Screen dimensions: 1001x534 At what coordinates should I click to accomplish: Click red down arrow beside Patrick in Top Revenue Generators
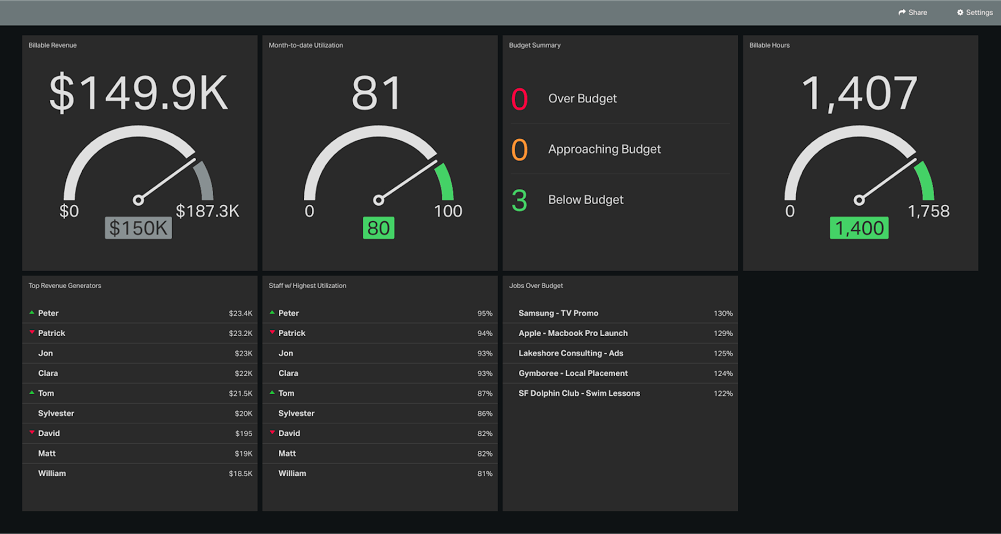[x=32, y=333]
